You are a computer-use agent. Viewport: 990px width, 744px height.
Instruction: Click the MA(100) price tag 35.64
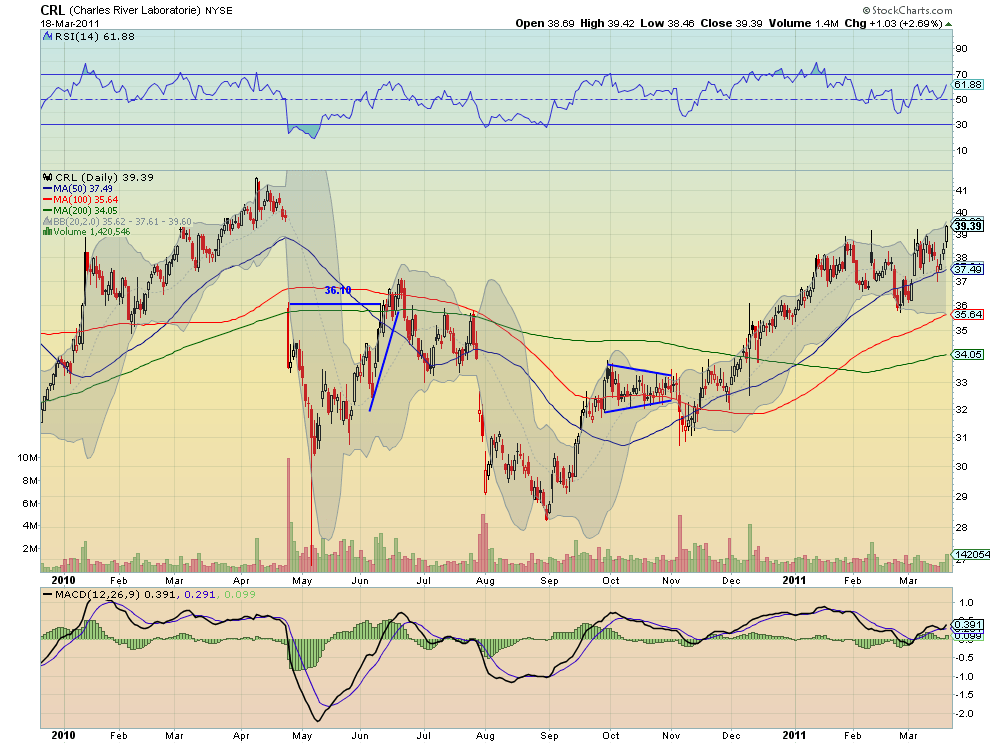[968, 315]
